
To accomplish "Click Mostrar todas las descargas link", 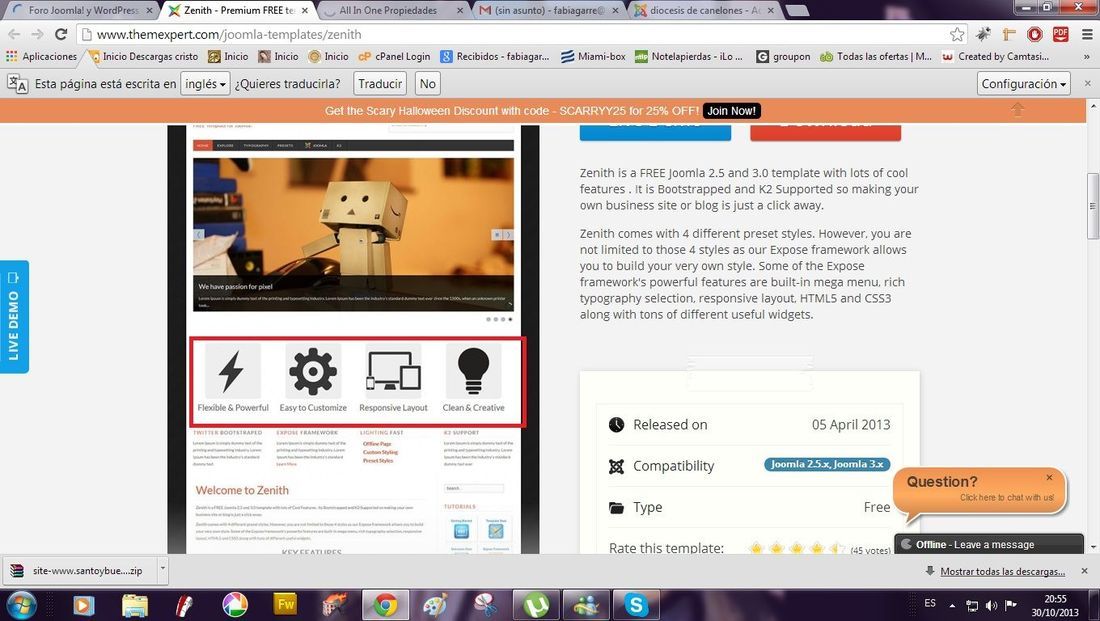I will point(1002,572).
